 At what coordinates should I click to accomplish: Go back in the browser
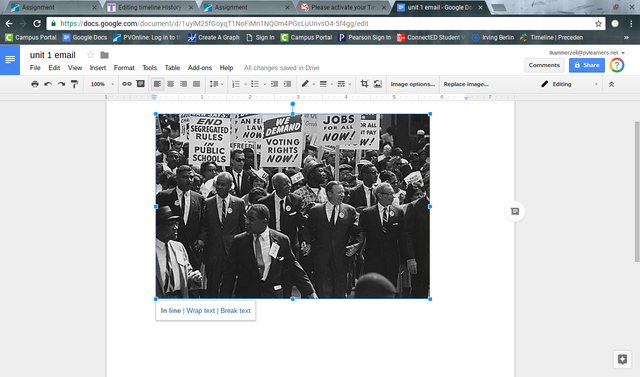coord(9,24)
